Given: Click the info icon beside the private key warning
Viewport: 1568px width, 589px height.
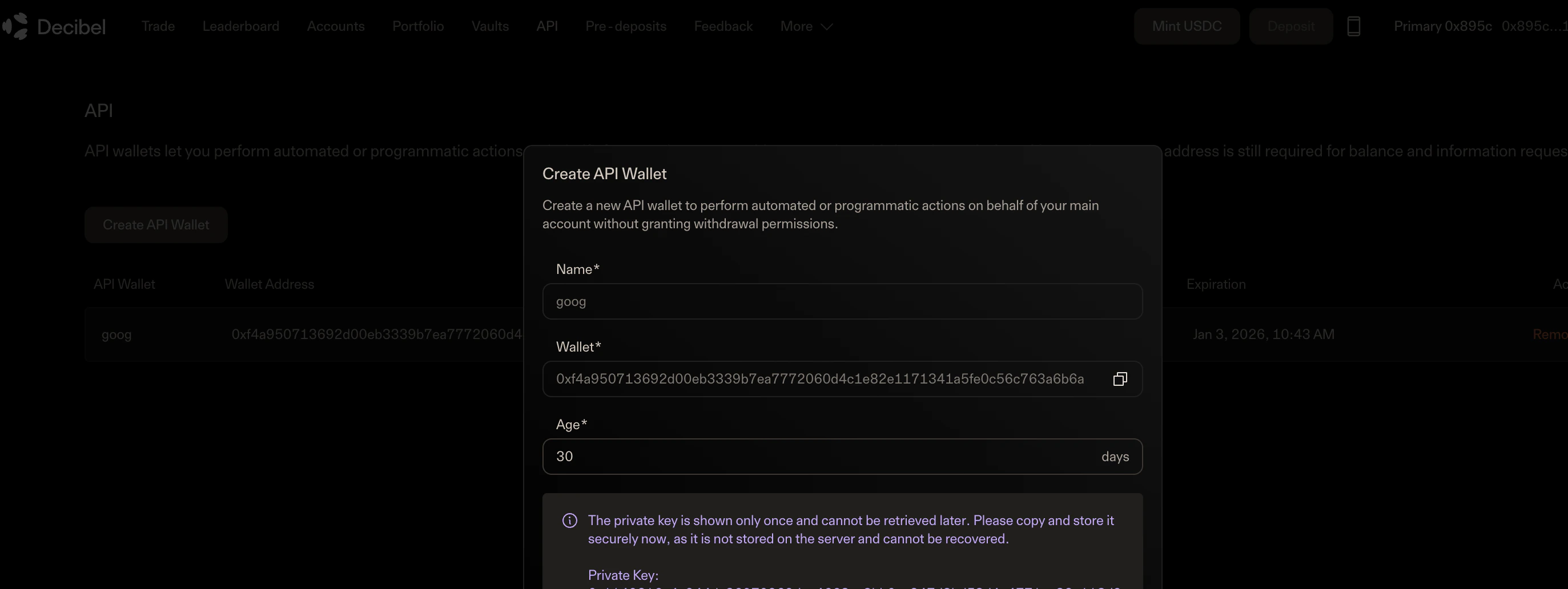Looking at the screenshot, I should point(569,521).
